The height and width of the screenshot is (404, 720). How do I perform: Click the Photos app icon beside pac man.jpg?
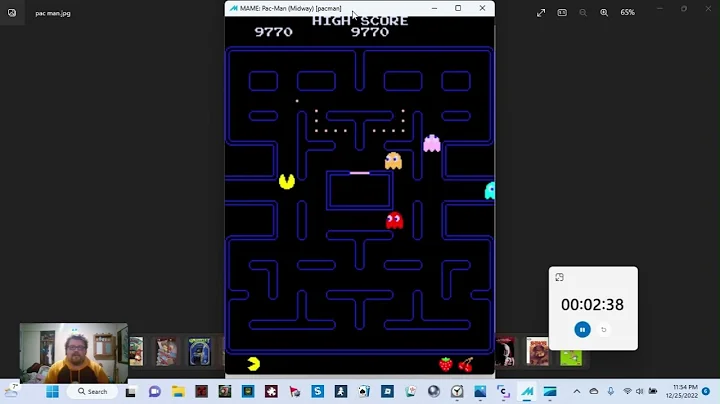(12, 13)
